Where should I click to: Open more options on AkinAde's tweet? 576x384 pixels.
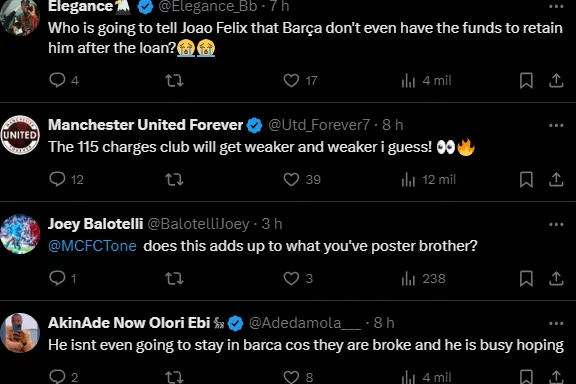(556, 323)
